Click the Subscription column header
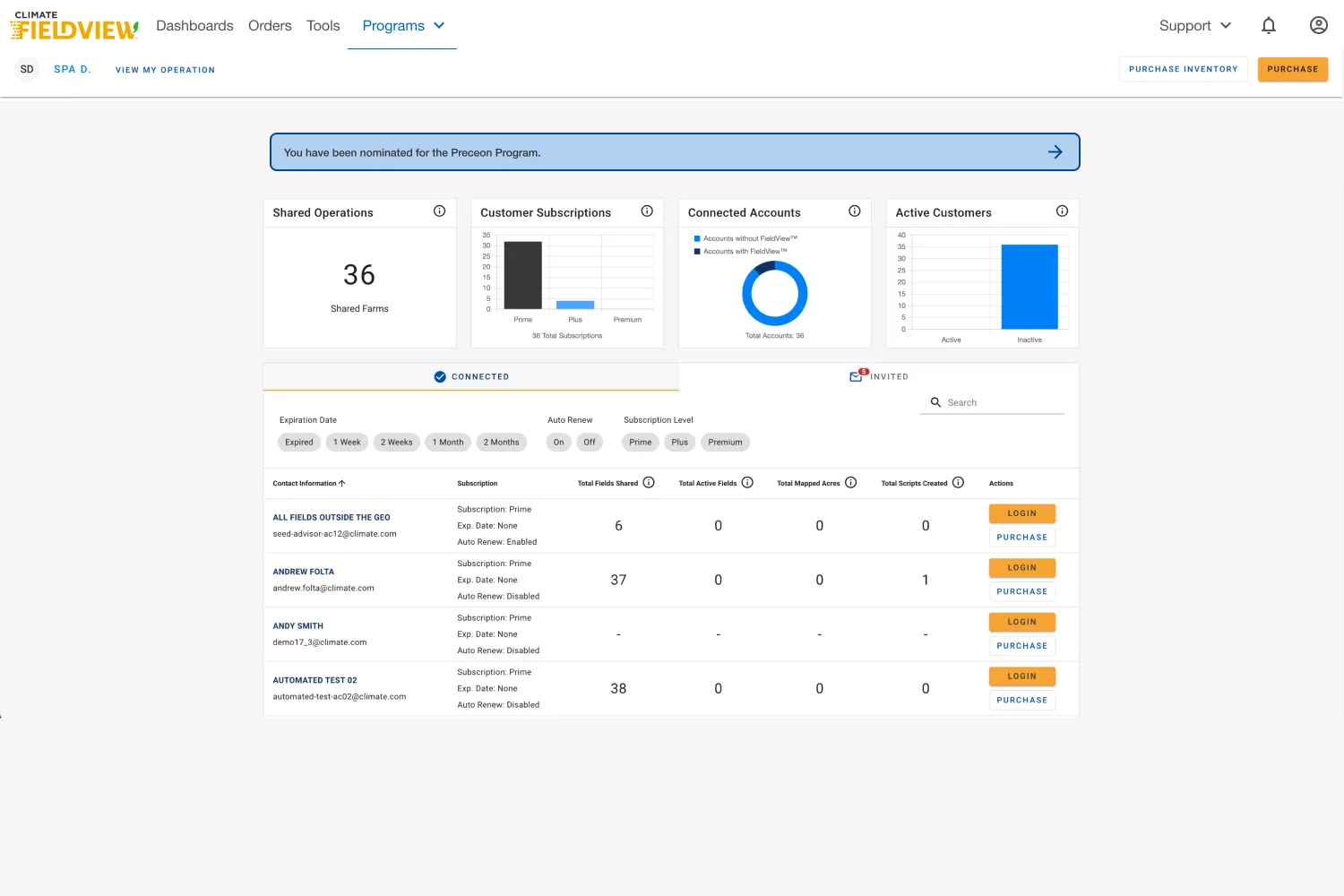Image resolution: width=1344 pixels, height=896 pixels. pyautogui.click(x=478, y=484)
